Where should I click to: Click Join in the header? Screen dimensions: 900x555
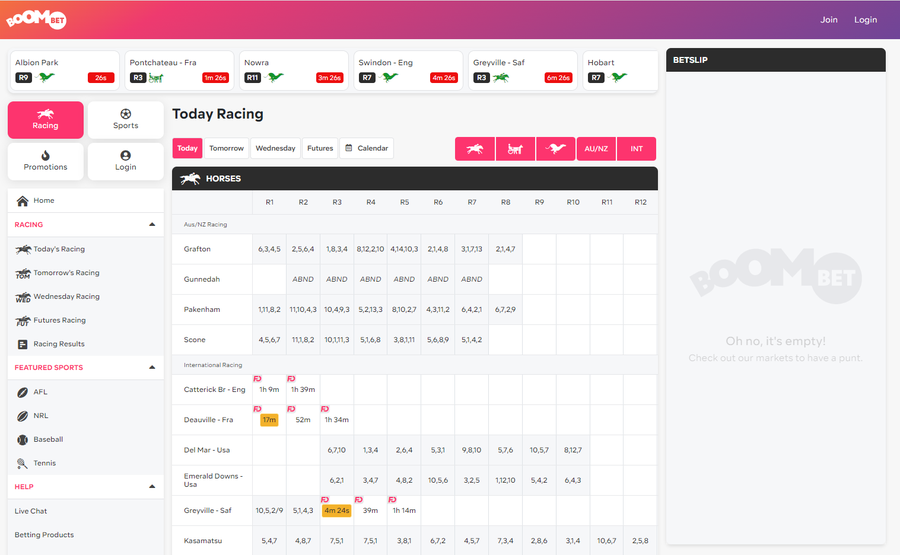click(x=828, y=20)
